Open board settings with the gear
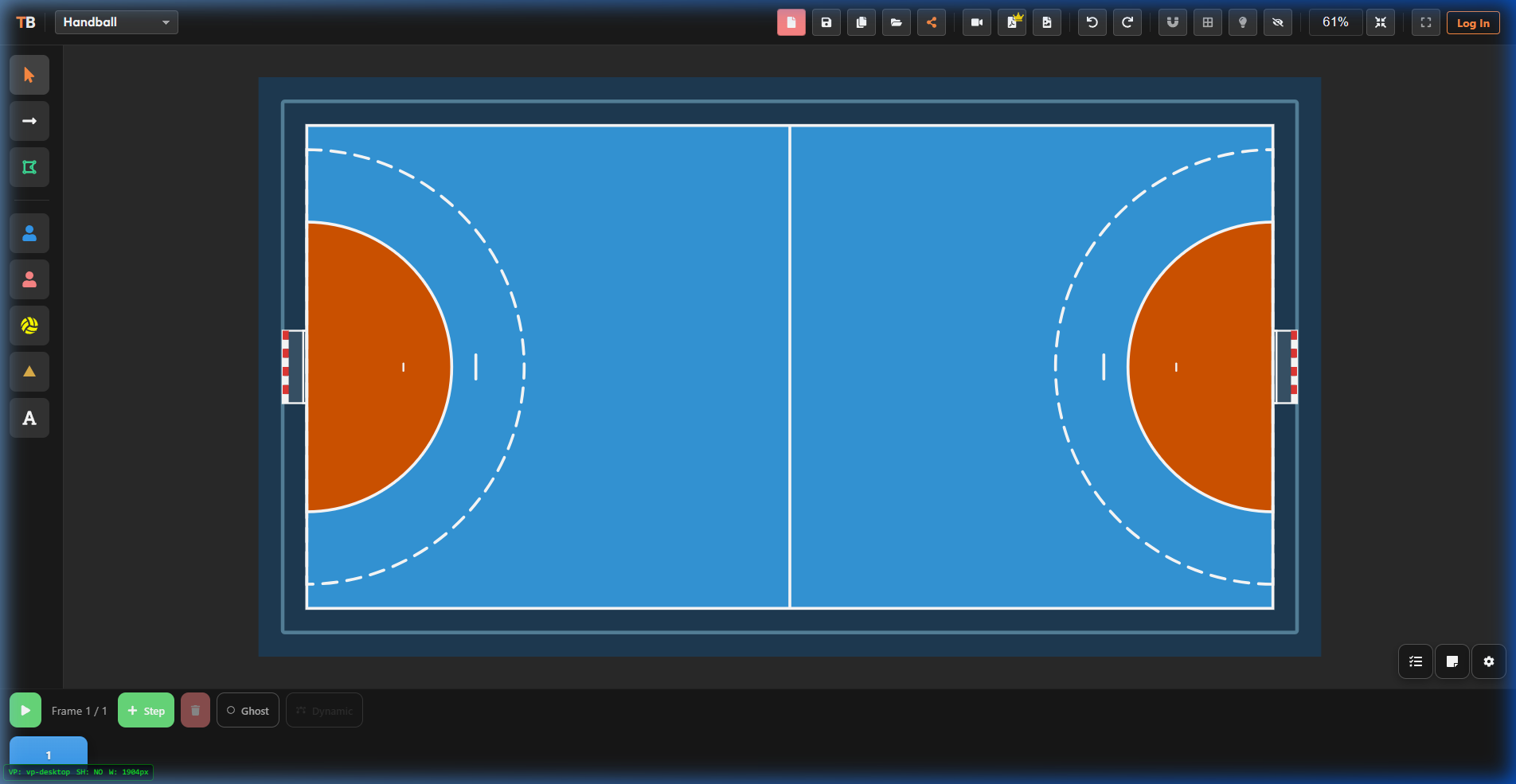1516x784 pixels. 1488,661
